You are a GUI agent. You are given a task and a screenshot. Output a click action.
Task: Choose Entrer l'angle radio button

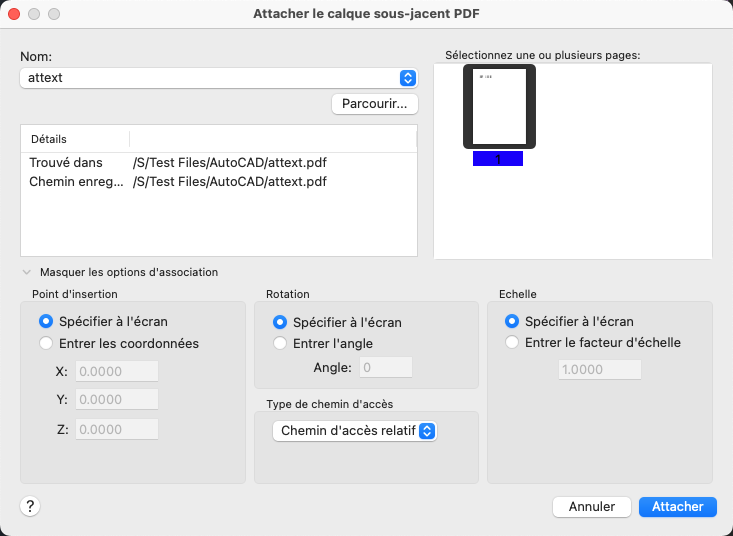point(281,344)
